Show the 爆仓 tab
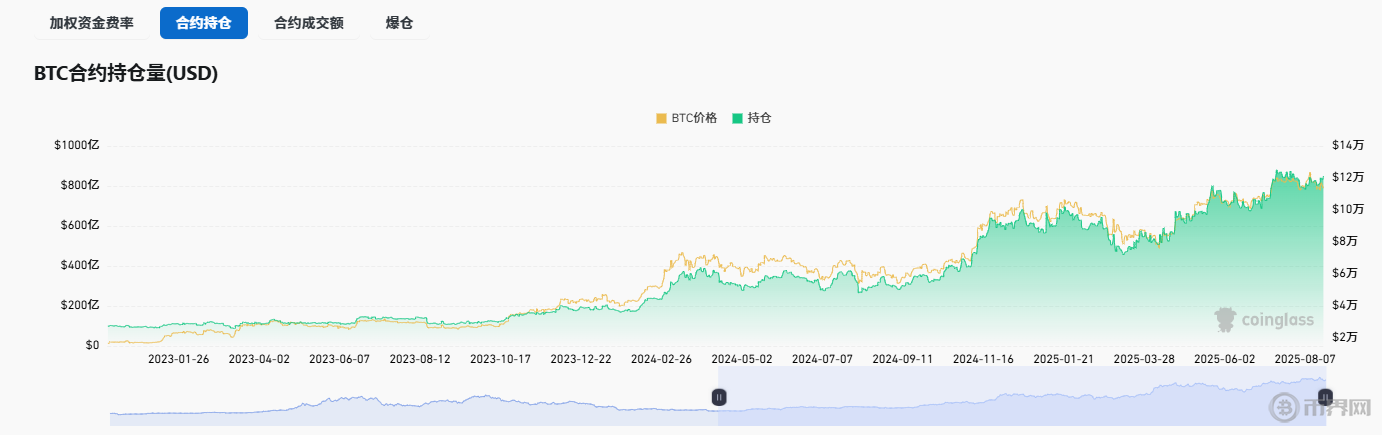Image resolution: width=1382 pixels, height=435 pixels. point(400,23)
